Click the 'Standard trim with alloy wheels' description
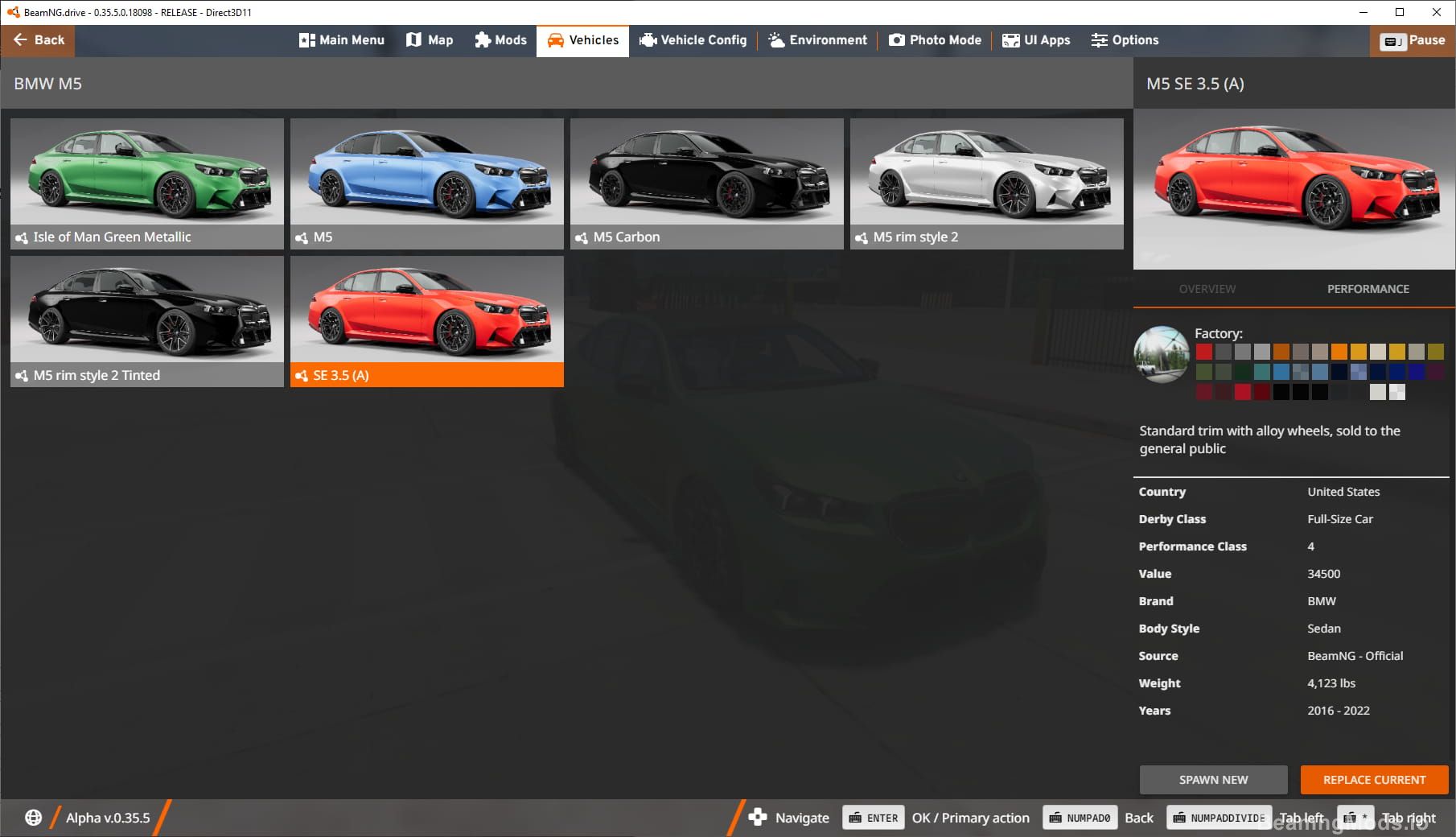The width and height of the screenshot is (1456, 837). 1269,439
